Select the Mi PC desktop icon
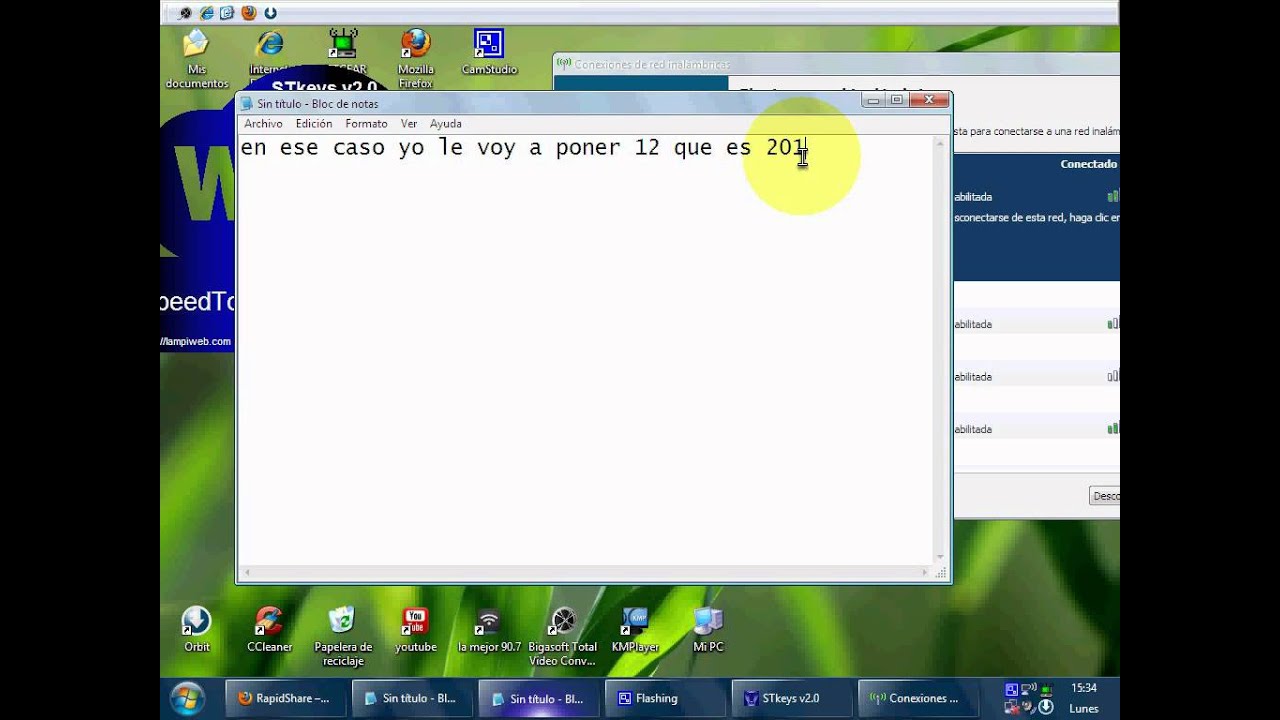Viewport: 1280px width, 720px height. coord(708,630)
